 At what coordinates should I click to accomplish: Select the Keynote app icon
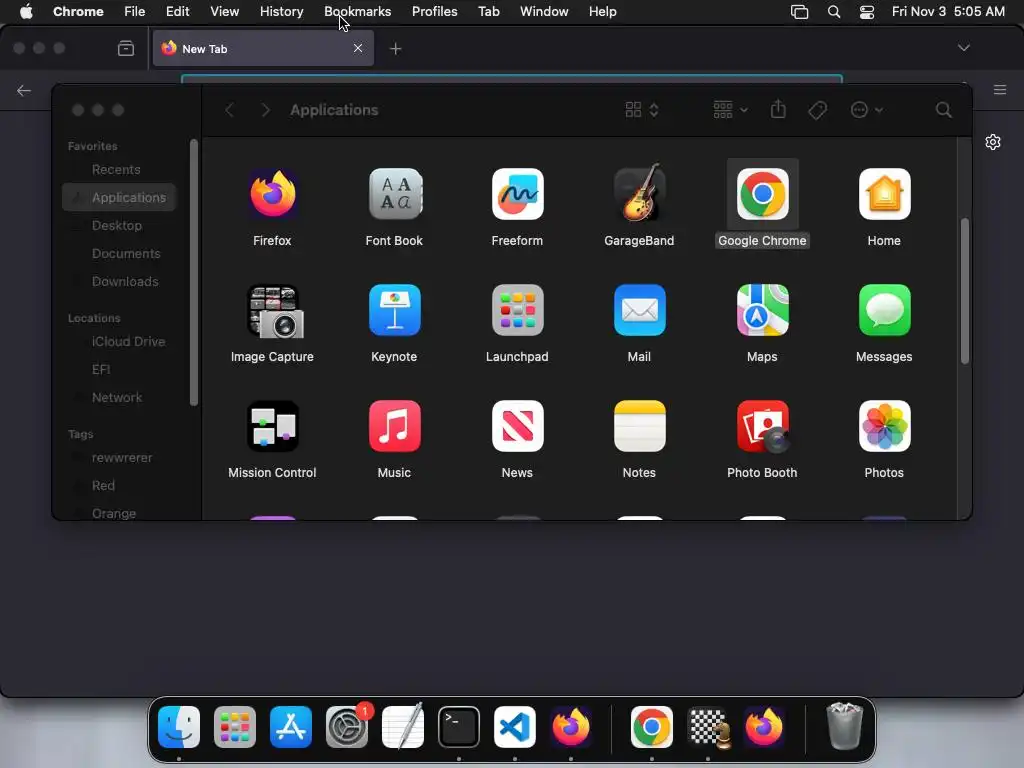point(394,310)
